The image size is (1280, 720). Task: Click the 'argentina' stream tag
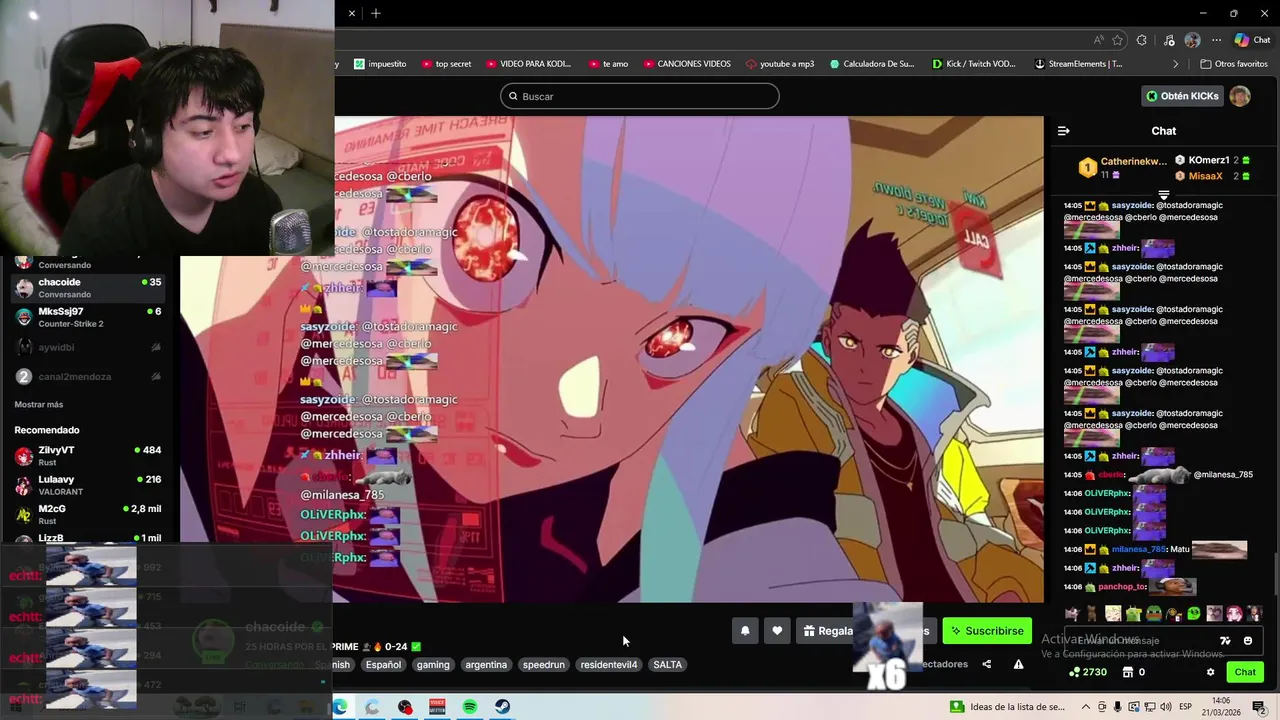(x=486, y=664)
